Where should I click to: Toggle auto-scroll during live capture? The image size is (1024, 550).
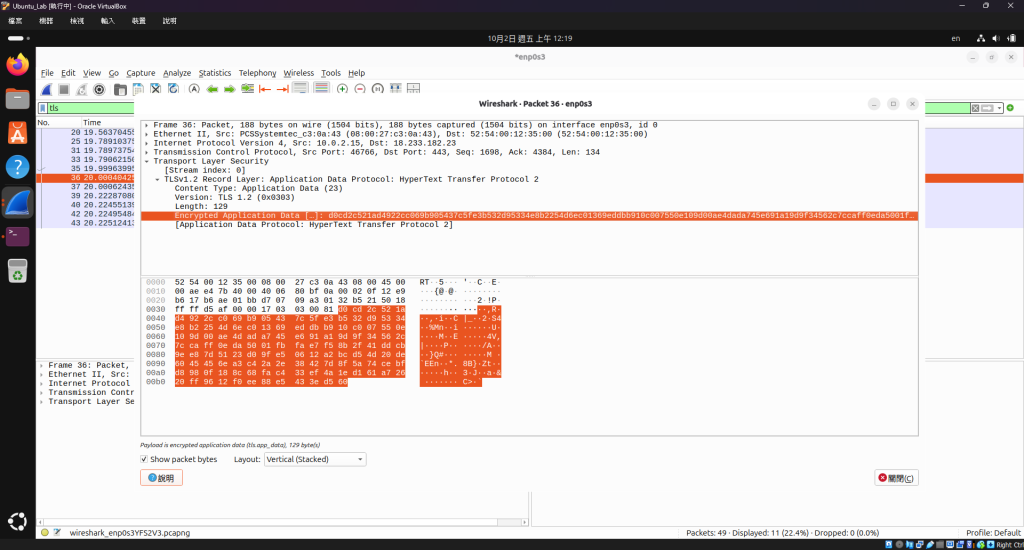300,89
